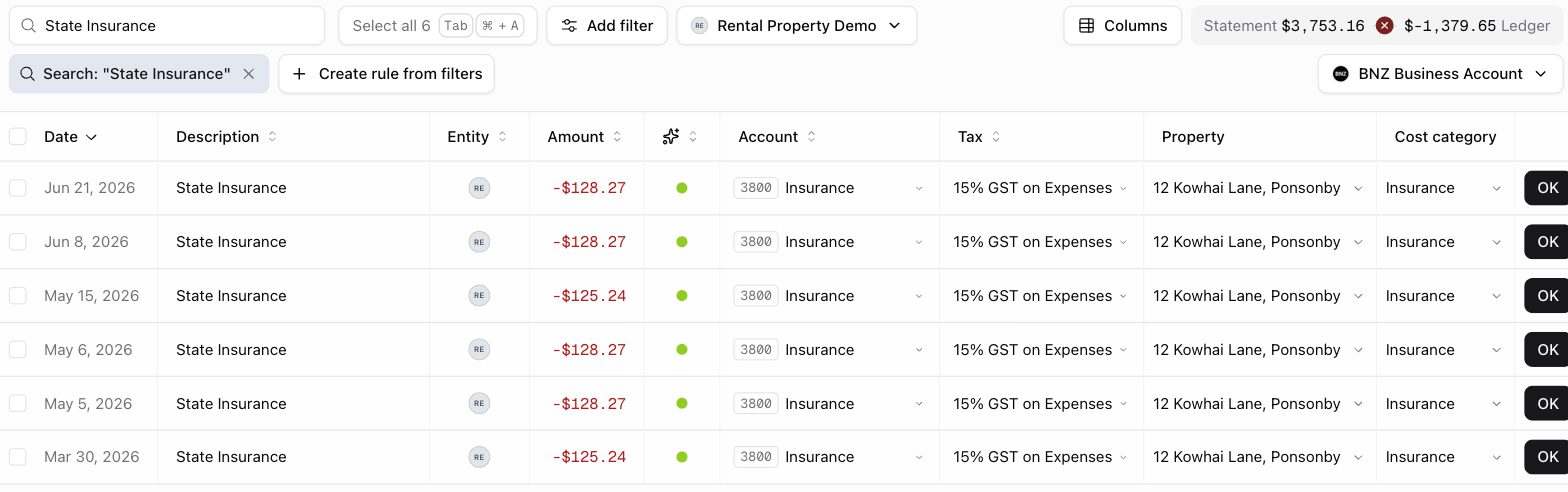The width and height of the screenshot is (1568, 492).
Task: Click the RE icon in Rental Property Demo selector
Action: [x=699, y=26]
